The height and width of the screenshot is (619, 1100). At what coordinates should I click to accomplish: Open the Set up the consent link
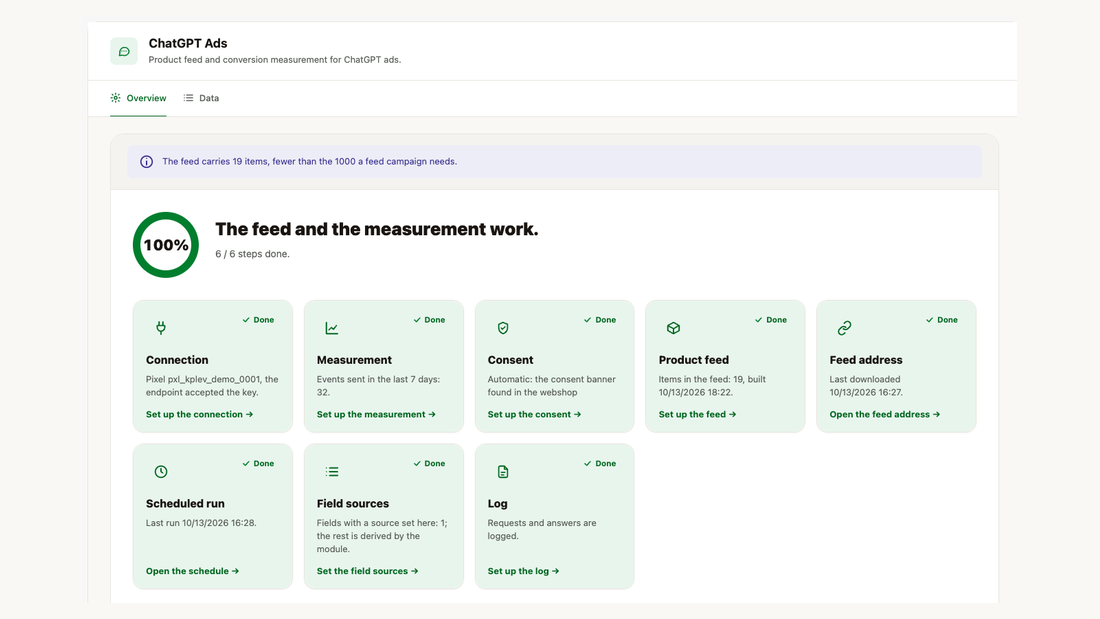coord(535,414)
